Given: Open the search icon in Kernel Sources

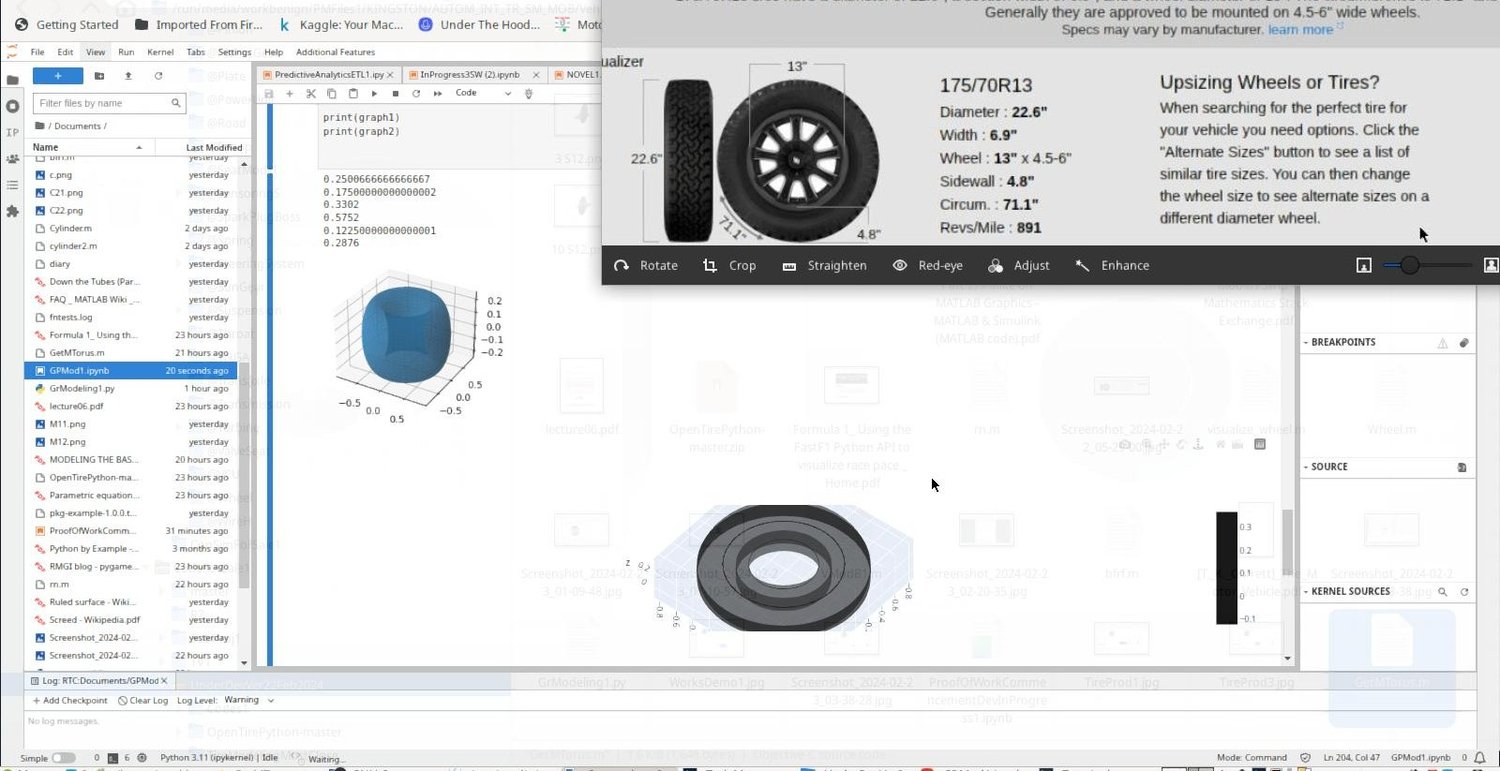Looking at the screenshot, I should pyautogui.click(x=1443, y=592).
